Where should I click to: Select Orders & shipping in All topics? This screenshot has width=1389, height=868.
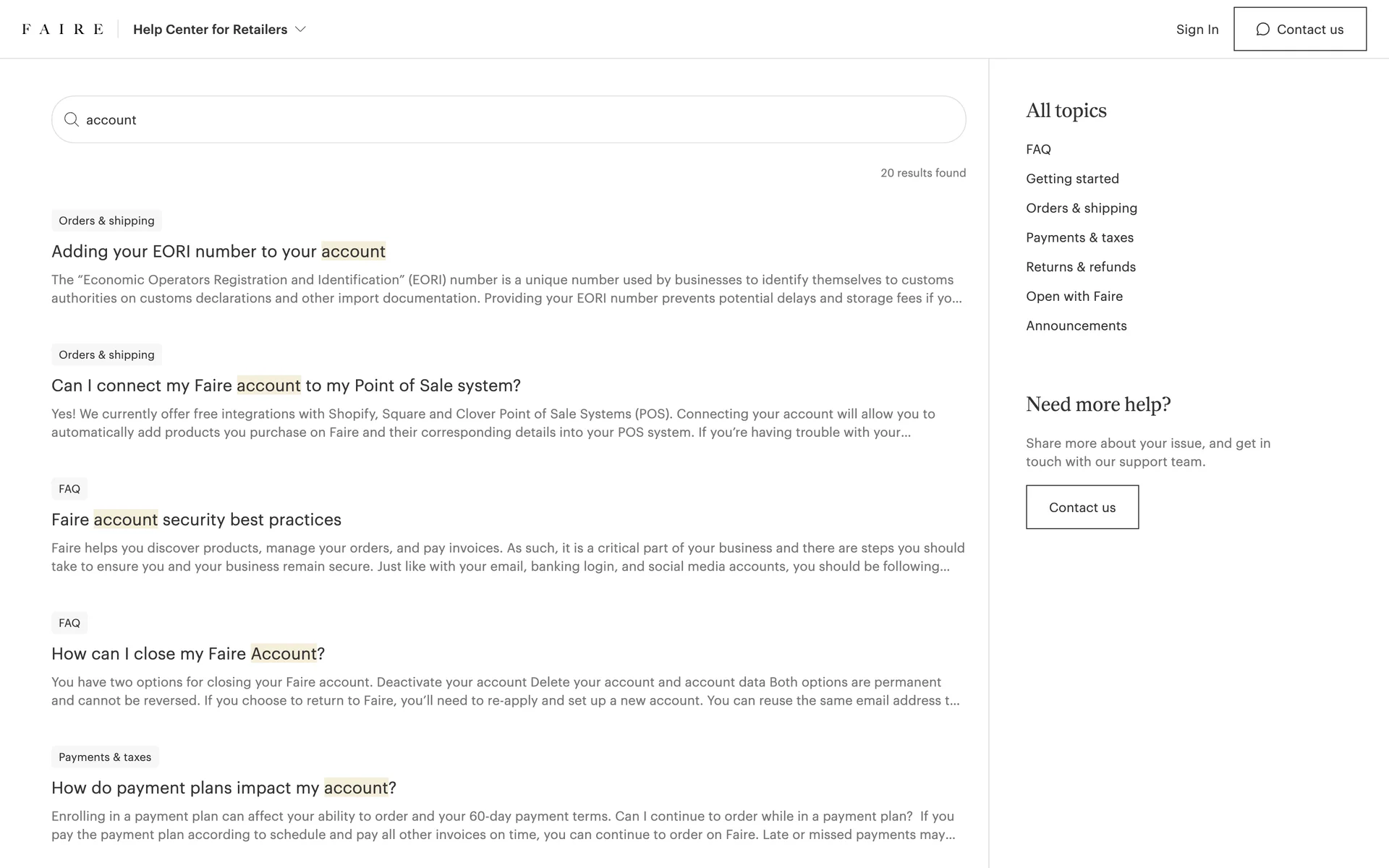click(x=1081, y=208)
